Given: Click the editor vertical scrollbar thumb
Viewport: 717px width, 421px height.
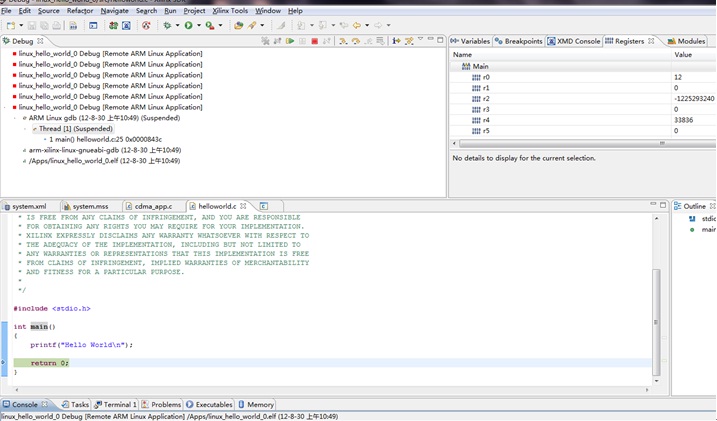Looking at the screenshot, I should (656, 322).
